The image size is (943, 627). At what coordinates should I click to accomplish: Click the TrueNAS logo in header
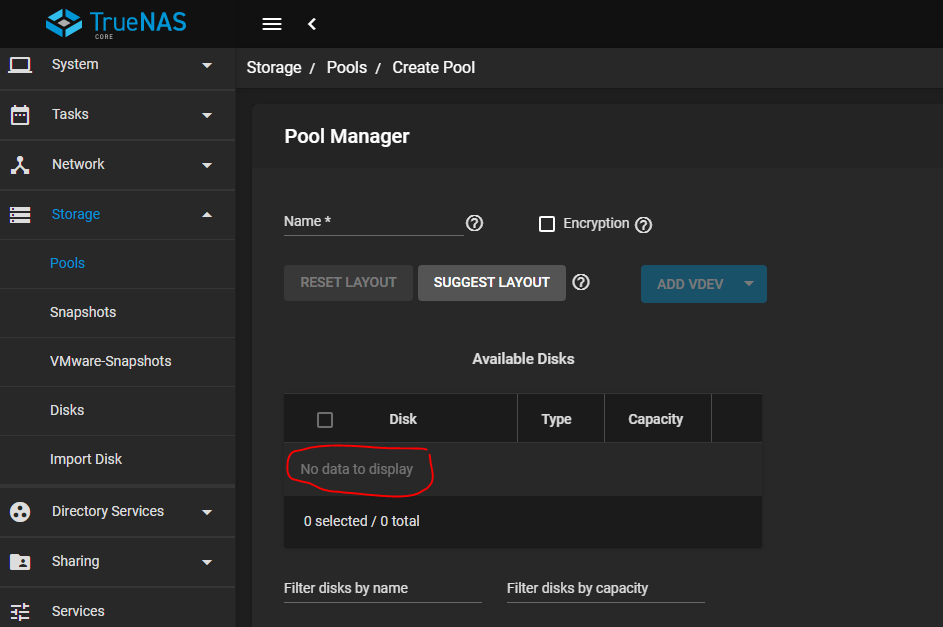click(116, 23)
